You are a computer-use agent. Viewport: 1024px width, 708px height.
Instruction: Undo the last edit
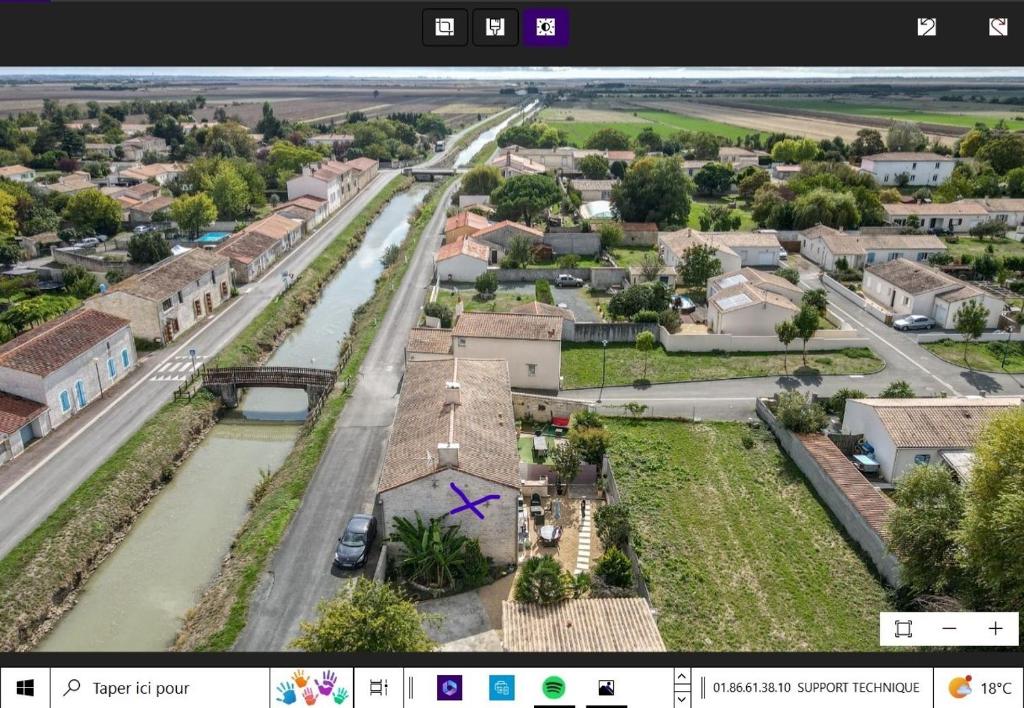point(926,27)
